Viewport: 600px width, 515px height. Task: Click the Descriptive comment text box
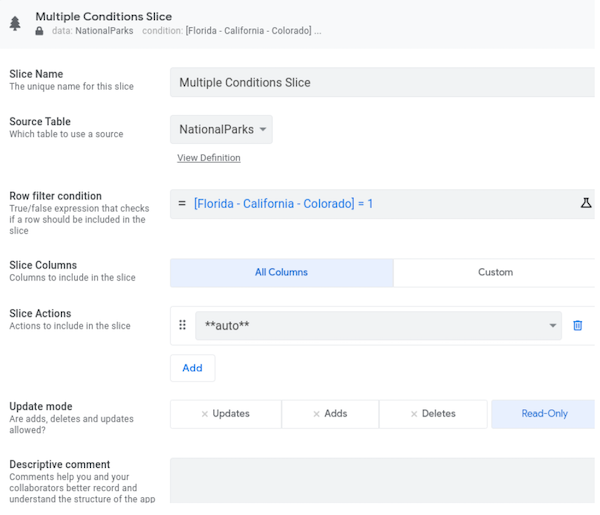point(382,480)
